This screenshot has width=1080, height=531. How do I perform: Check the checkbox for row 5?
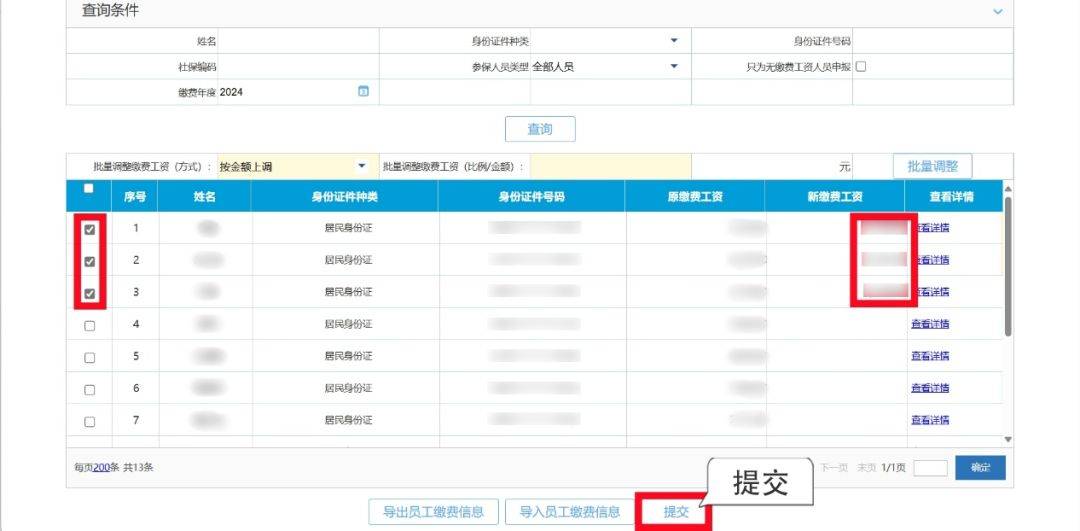(x=90, y=358)
